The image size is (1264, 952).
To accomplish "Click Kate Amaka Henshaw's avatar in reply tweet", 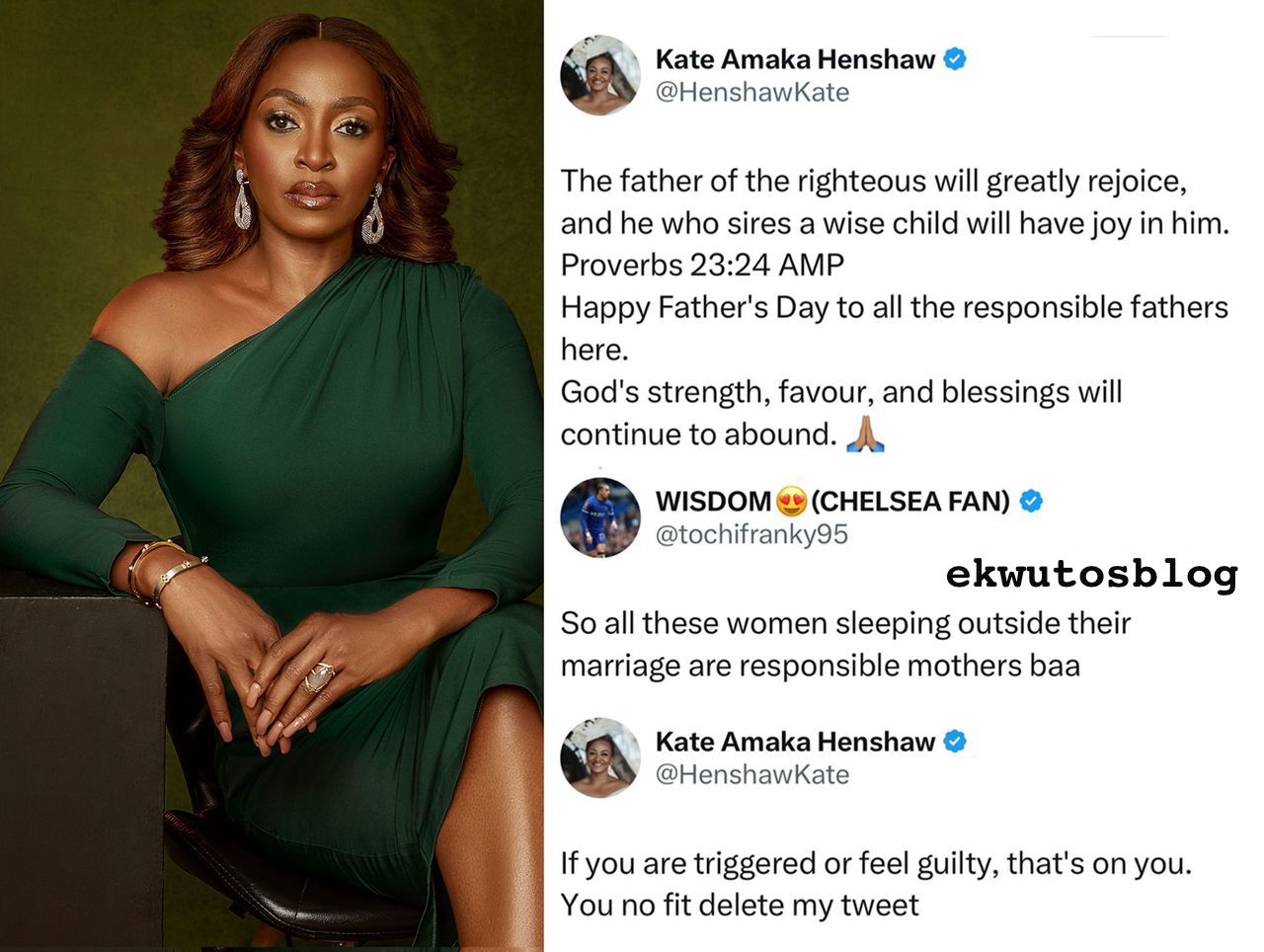I will pyautogui.click(x=600, y=757).
